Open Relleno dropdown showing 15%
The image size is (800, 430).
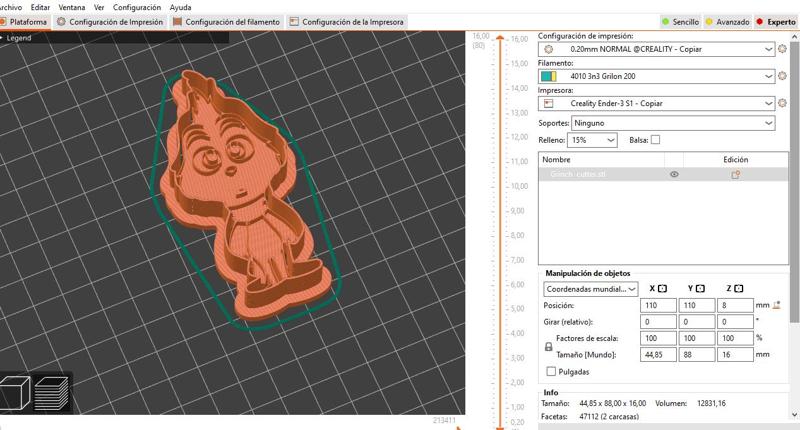(592, 140)
